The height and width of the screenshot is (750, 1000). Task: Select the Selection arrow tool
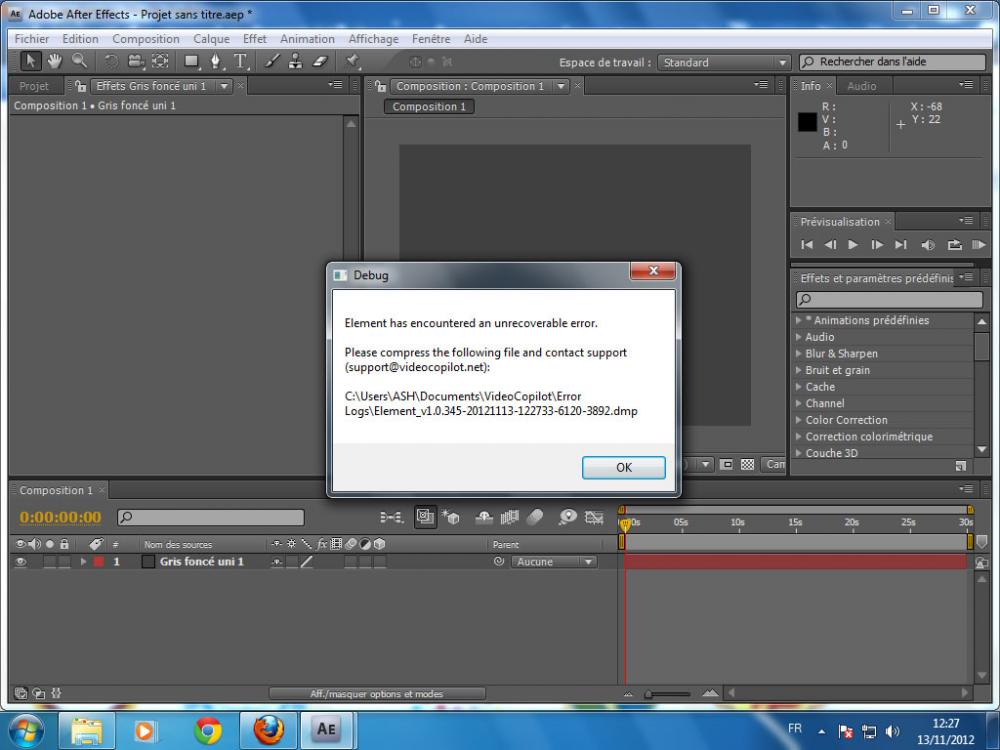pyautogui.click(x=30, y=61)
